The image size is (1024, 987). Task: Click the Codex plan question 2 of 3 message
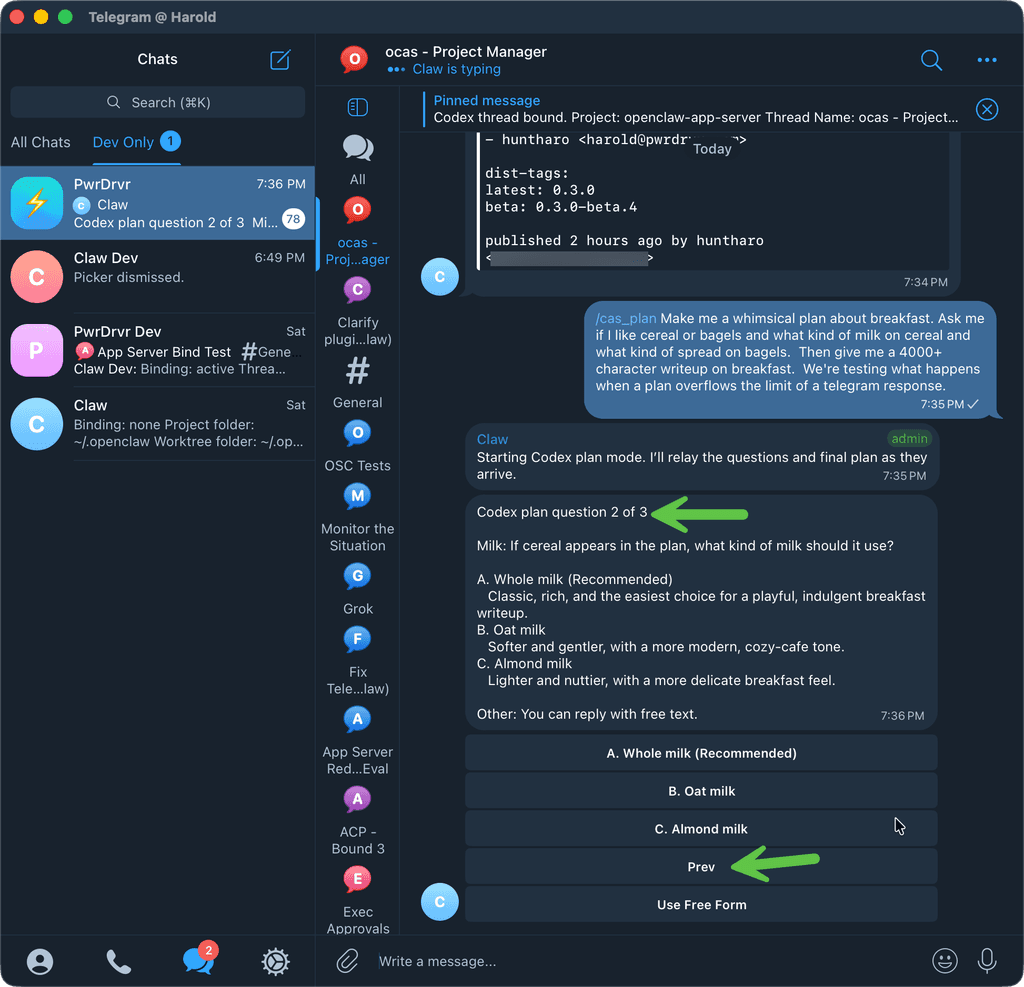click(x=701, y=613)
